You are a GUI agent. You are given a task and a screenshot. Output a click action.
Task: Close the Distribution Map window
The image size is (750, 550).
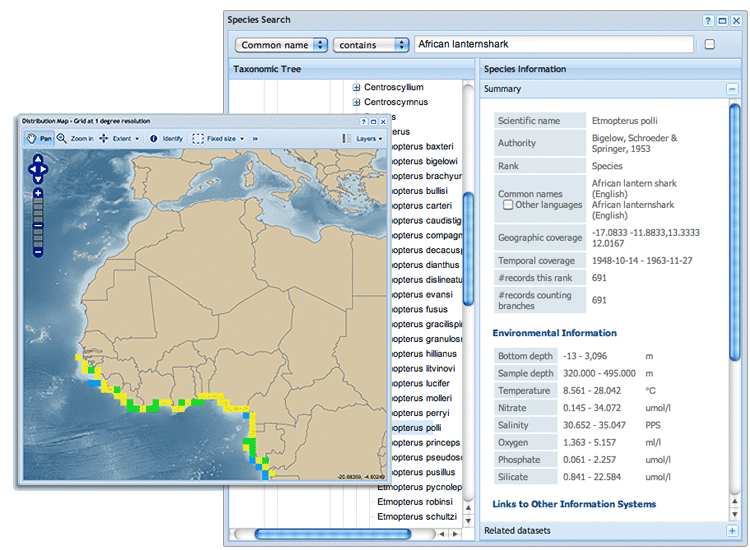pyautogui.click(x=383, y=121)
